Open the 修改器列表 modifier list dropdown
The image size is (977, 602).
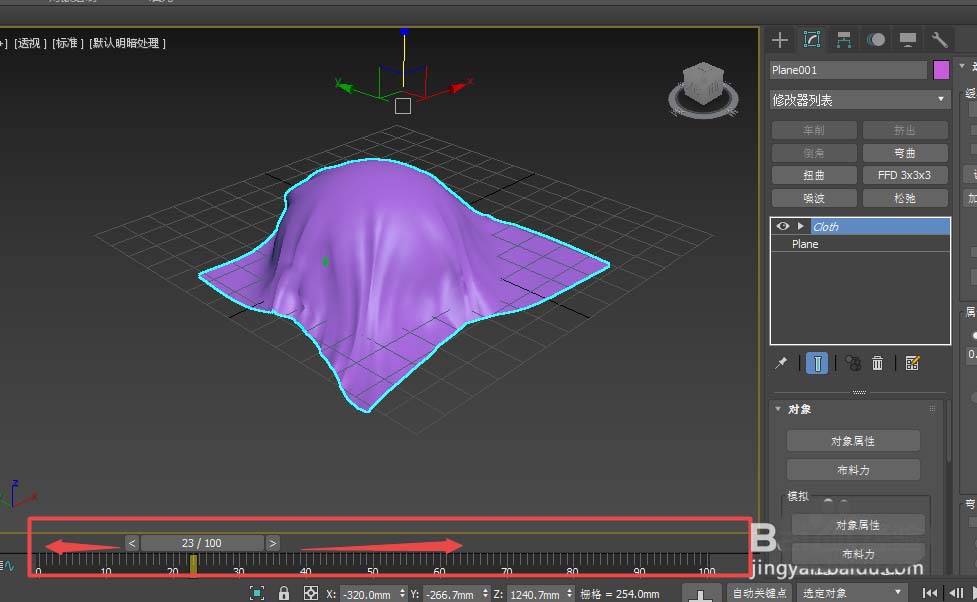click(859, 100)
